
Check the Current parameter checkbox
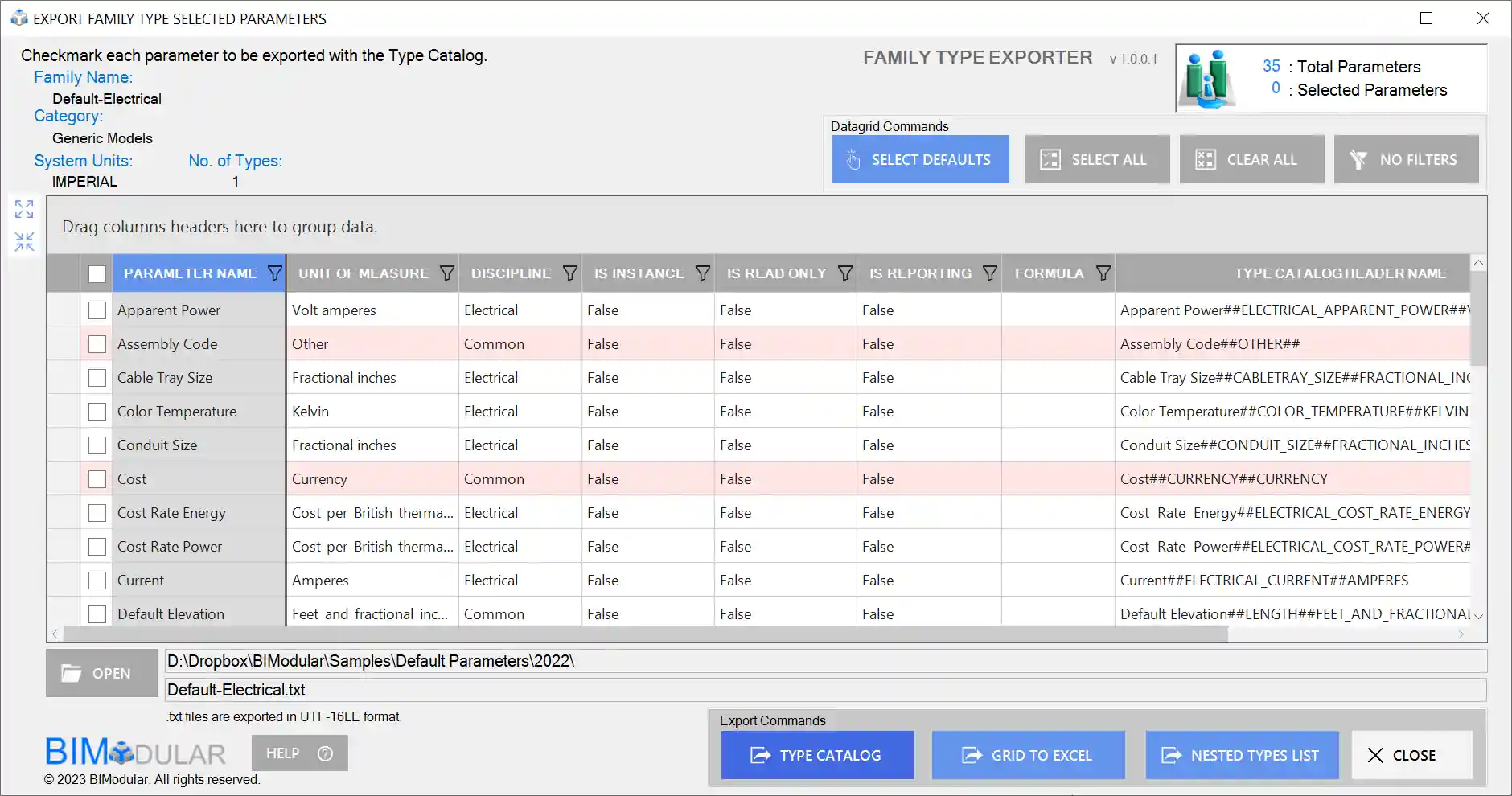point(97,580)
